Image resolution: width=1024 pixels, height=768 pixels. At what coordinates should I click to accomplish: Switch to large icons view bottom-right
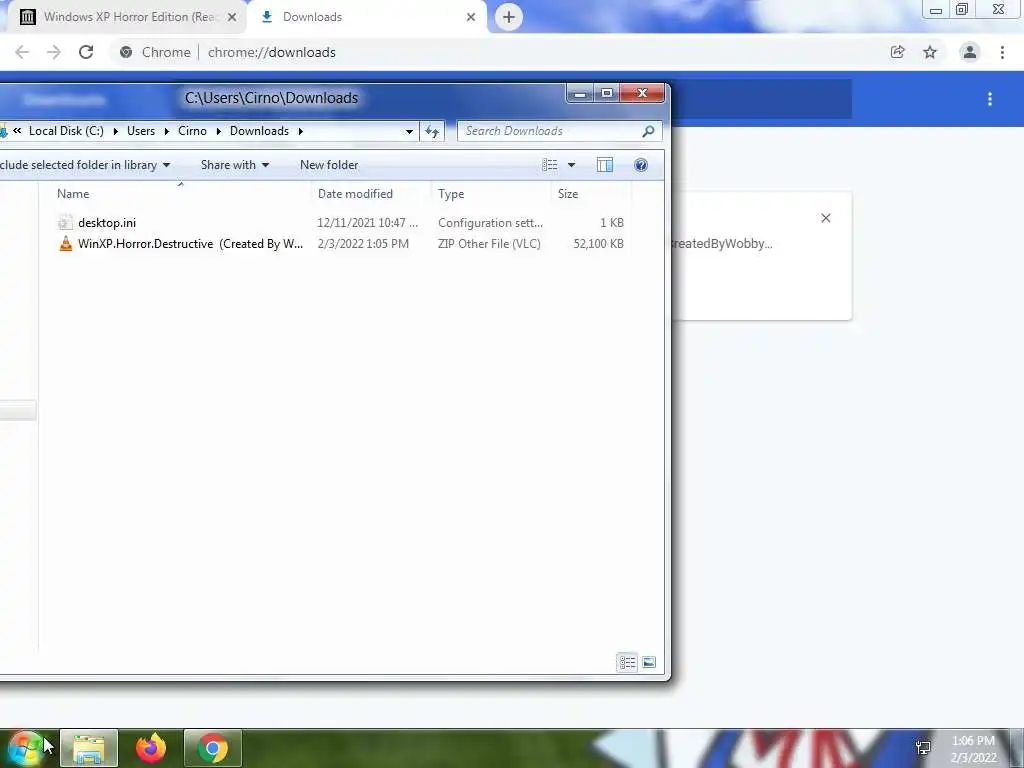click(x=649, y=663)
